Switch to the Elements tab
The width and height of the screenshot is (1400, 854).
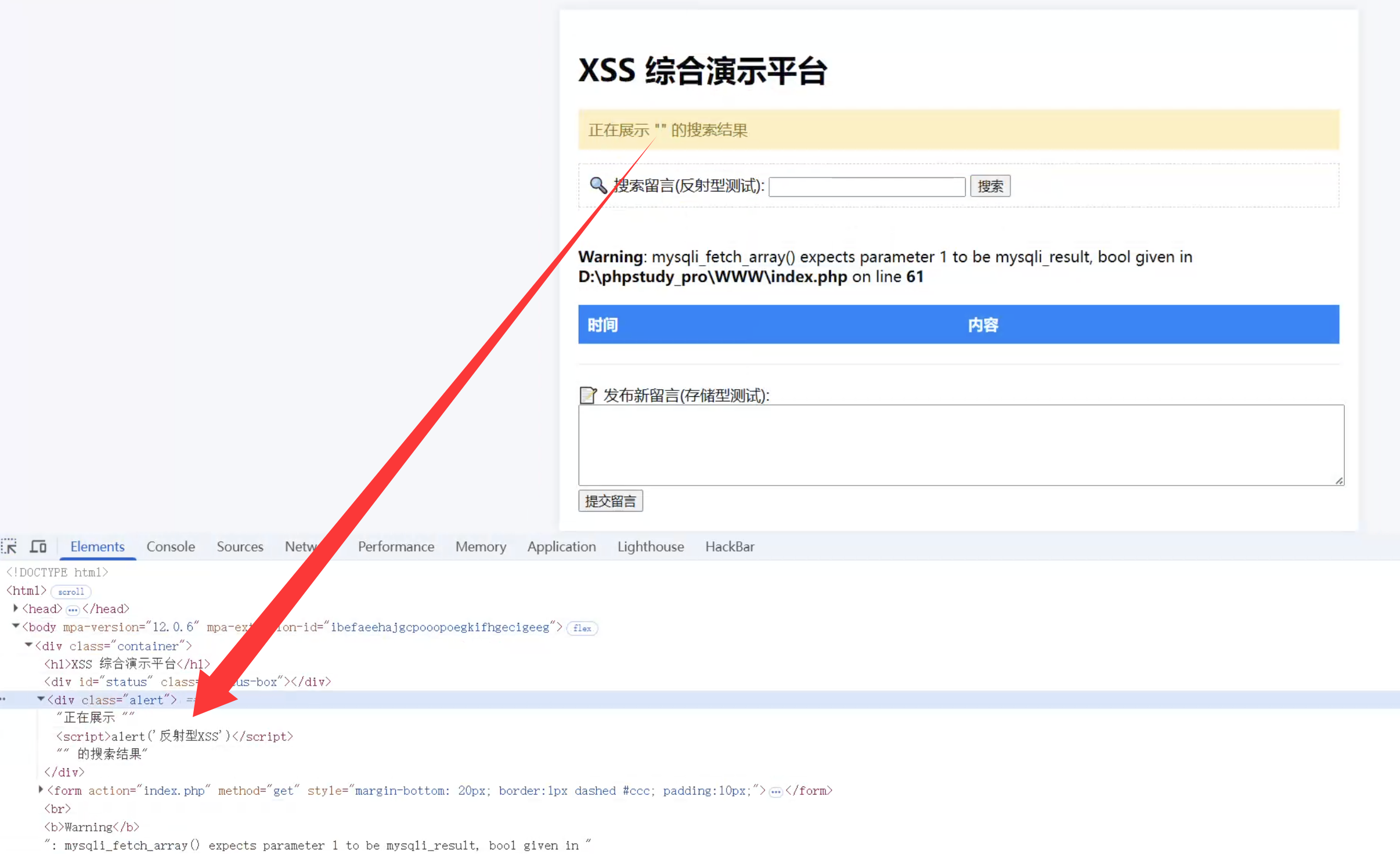pyautogui.click(x=98, y=547)
